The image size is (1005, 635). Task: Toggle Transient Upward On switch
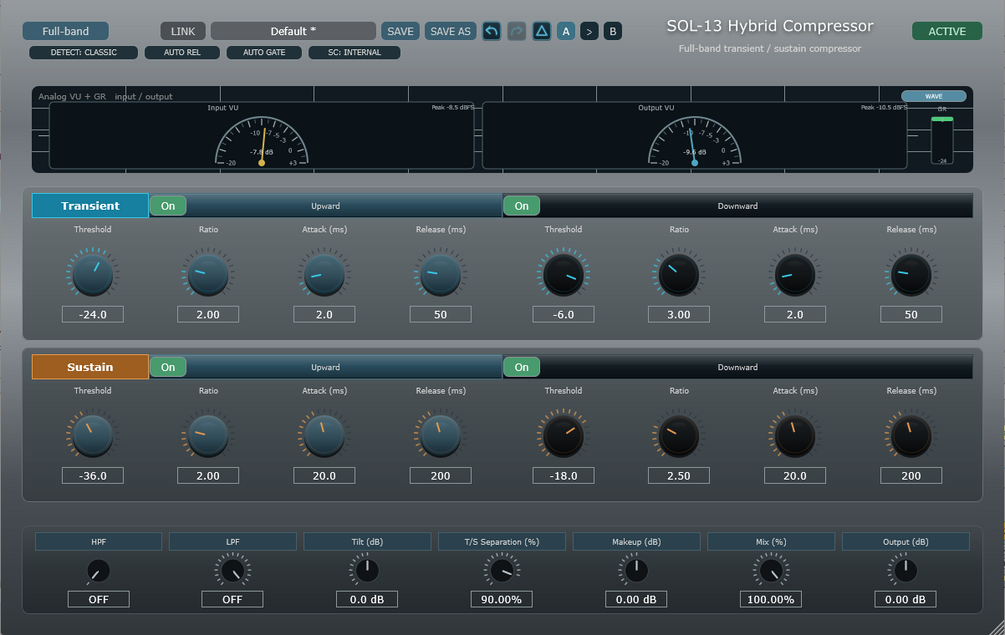(x=168, y=206)
